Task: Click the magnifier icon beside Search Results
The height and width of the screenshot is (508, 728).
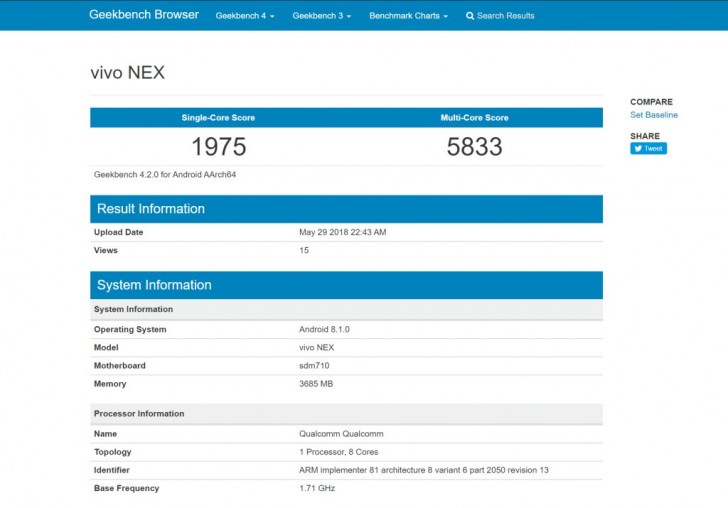Action: pos(470,16)
